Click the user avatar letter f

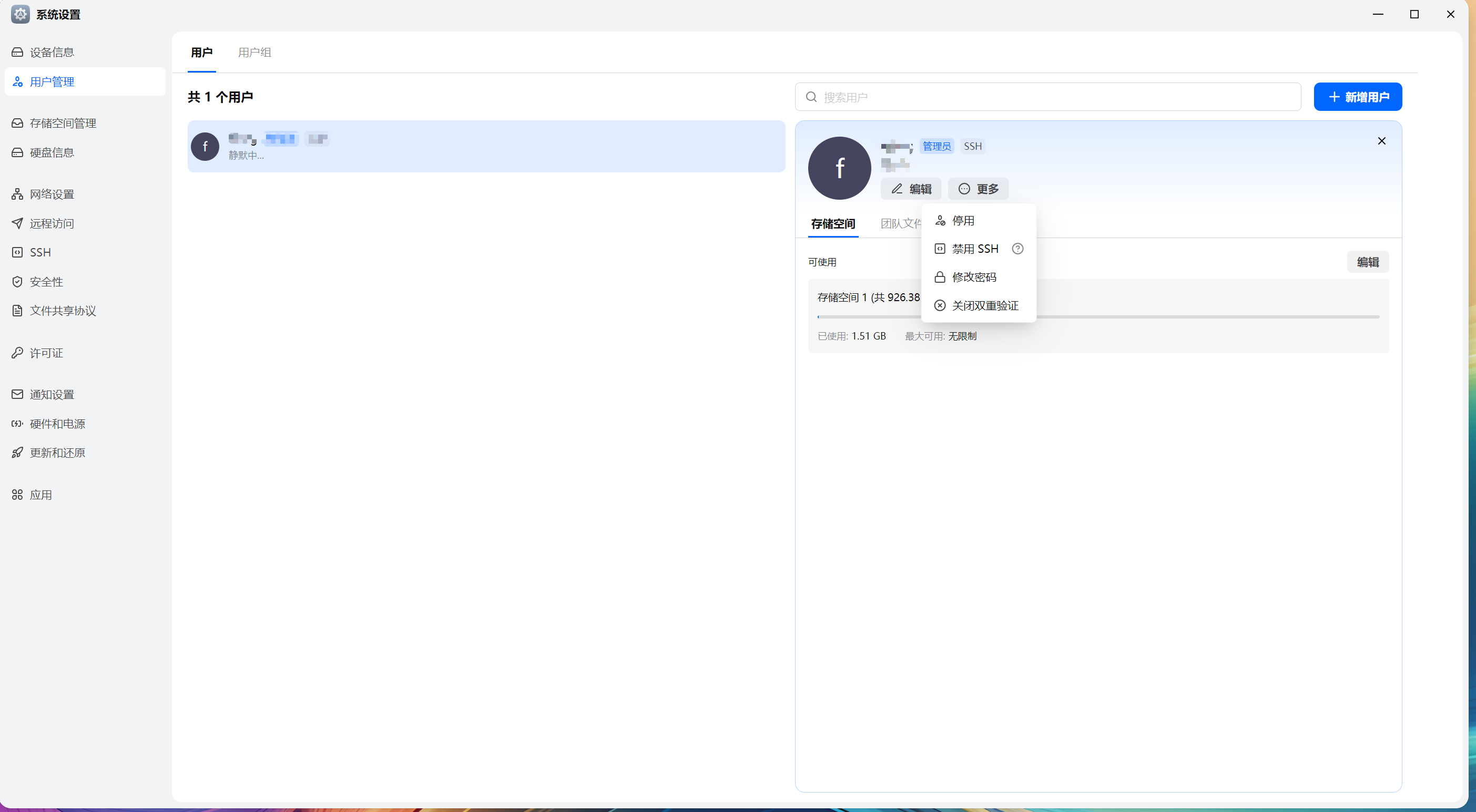(839, 167)
